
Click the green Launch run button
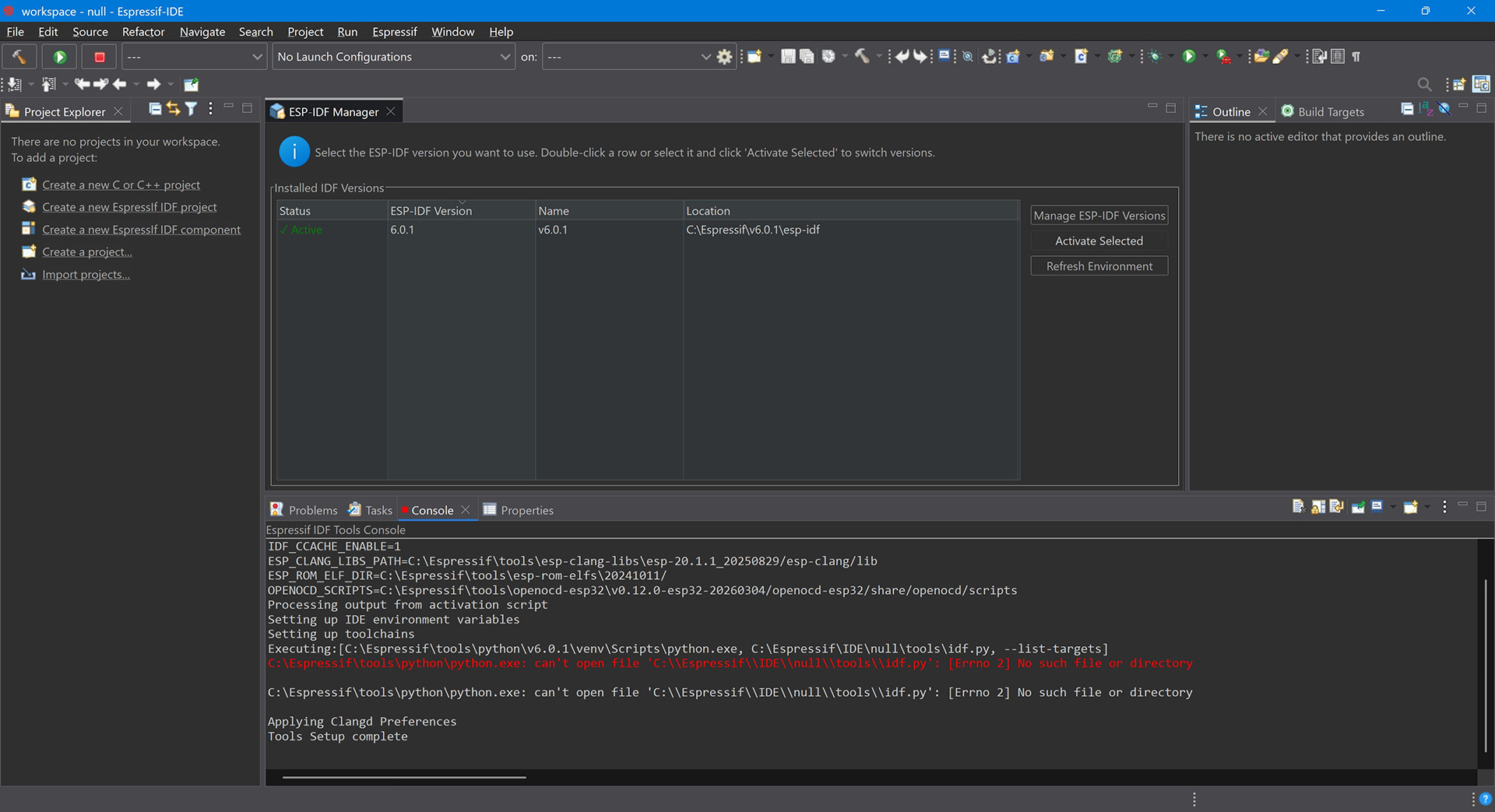click(59, 57)
